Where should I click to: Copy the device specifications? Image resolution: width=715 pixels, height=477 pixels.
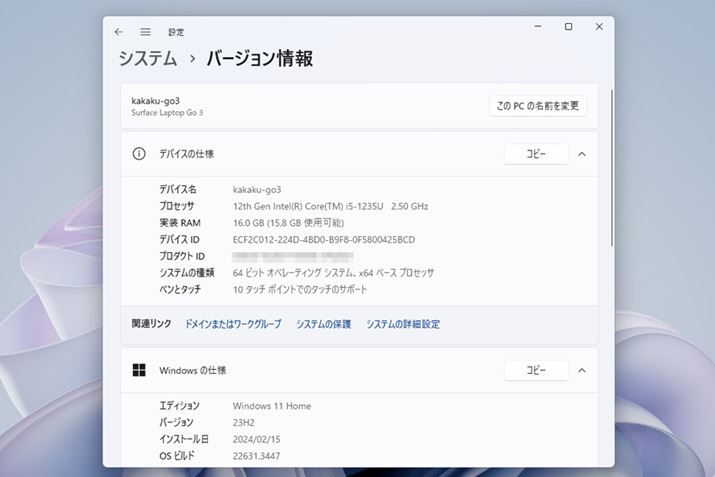[536, 154]
